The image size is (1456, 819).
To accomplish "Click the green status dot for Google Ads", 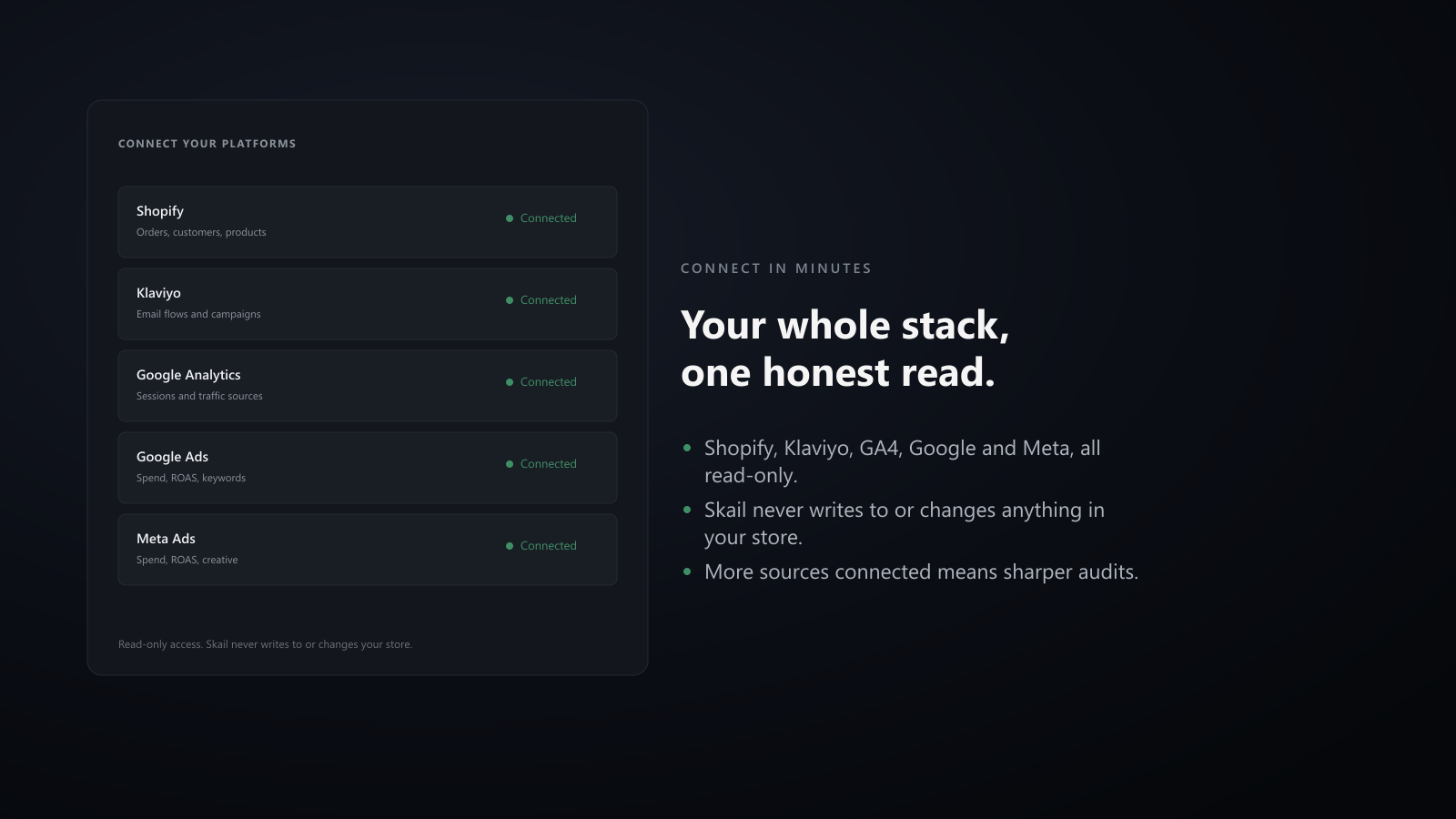I will [510, 464].
